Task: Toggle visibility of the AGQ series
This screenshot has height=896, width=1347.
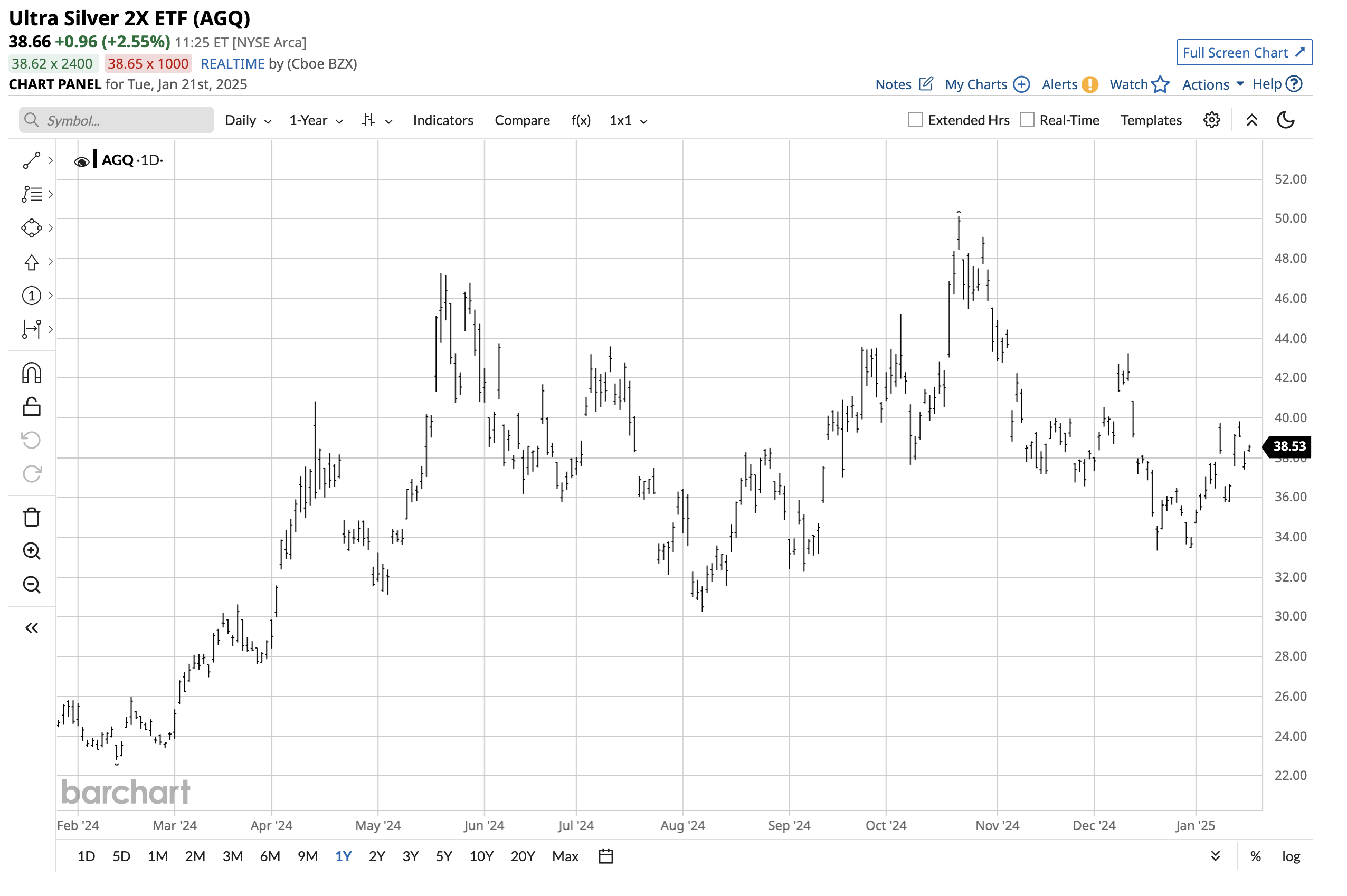Action: (82, 160)
